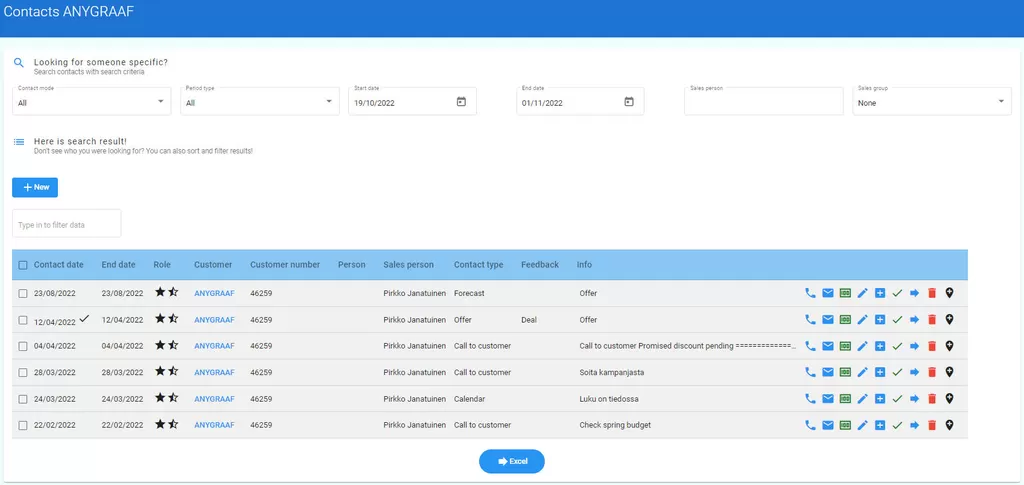Sort by Info column header
Image resolution: width=1024 pixels, height=485 pixels.
coord(584,265)
